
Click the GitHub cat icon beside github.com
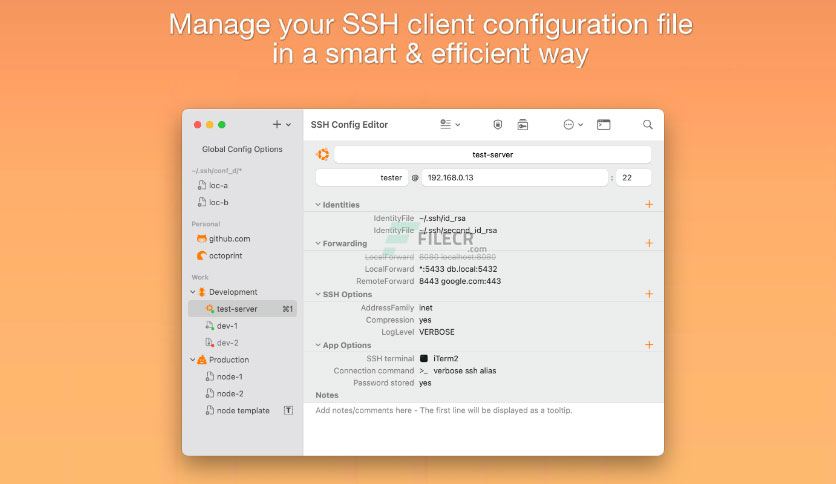[x=202, y=239]
